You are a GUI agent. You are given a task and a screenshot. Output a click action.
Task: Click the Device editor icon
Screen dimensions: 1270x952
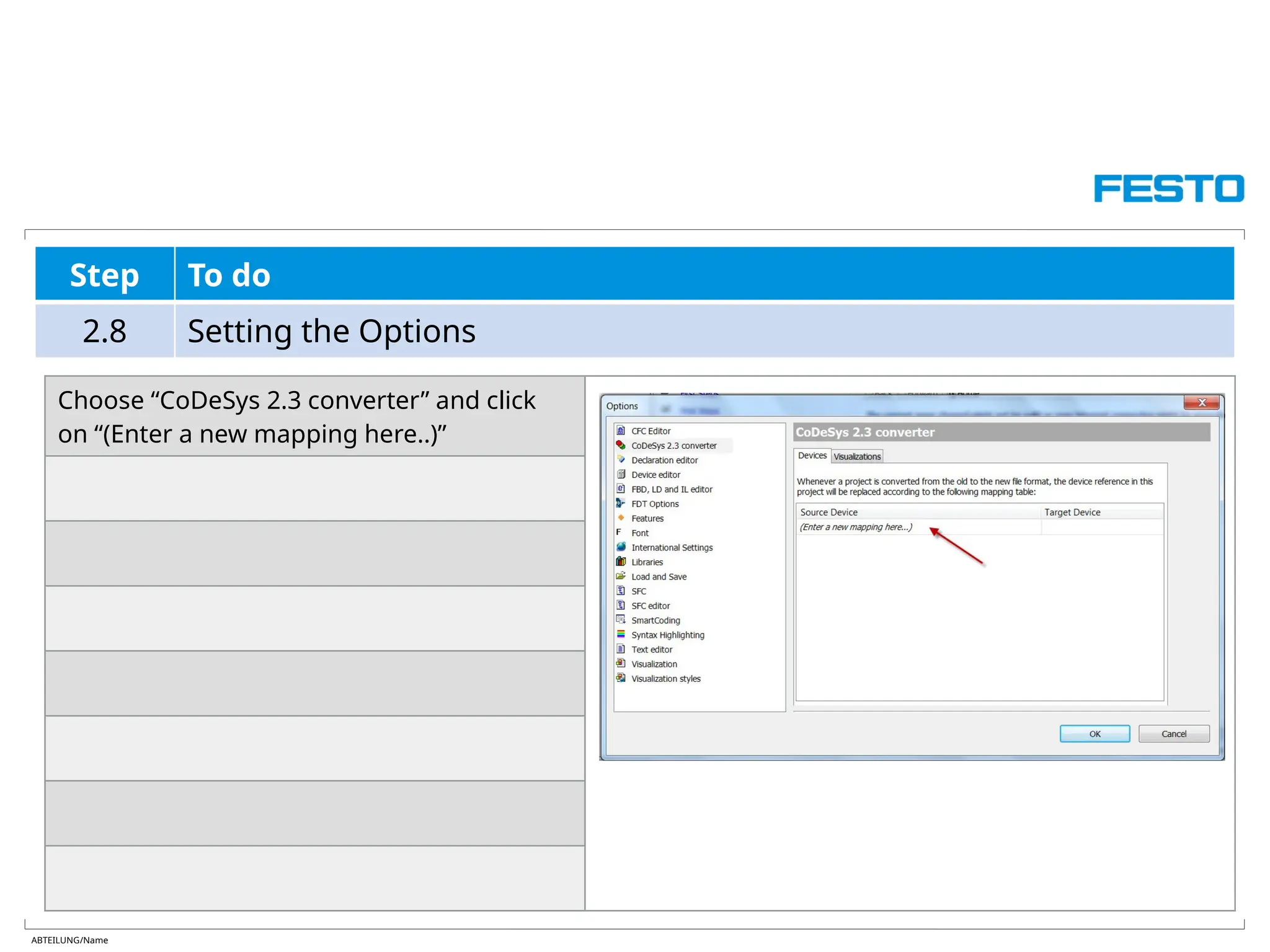[621, 474]
